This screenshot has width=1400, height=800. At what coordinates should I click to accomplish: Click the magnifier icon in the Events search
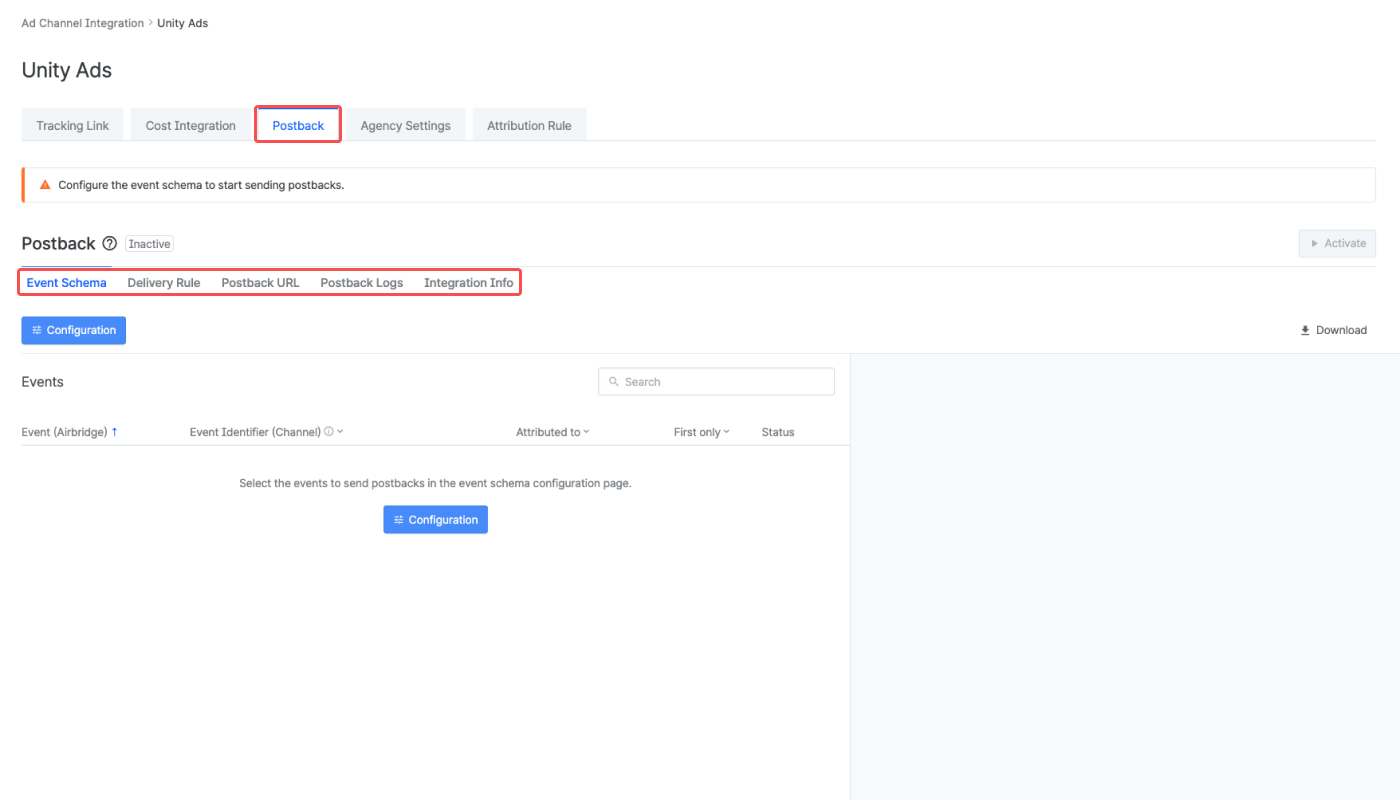614,382
